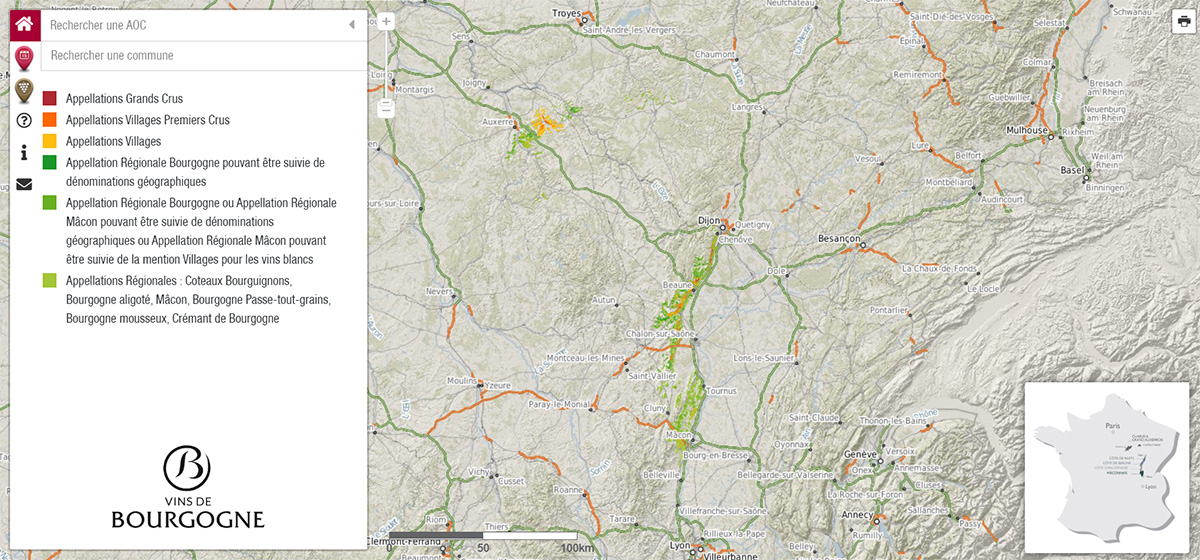Click the home icon in the sidebar
1200x560 pixels.
pos(24,24)
